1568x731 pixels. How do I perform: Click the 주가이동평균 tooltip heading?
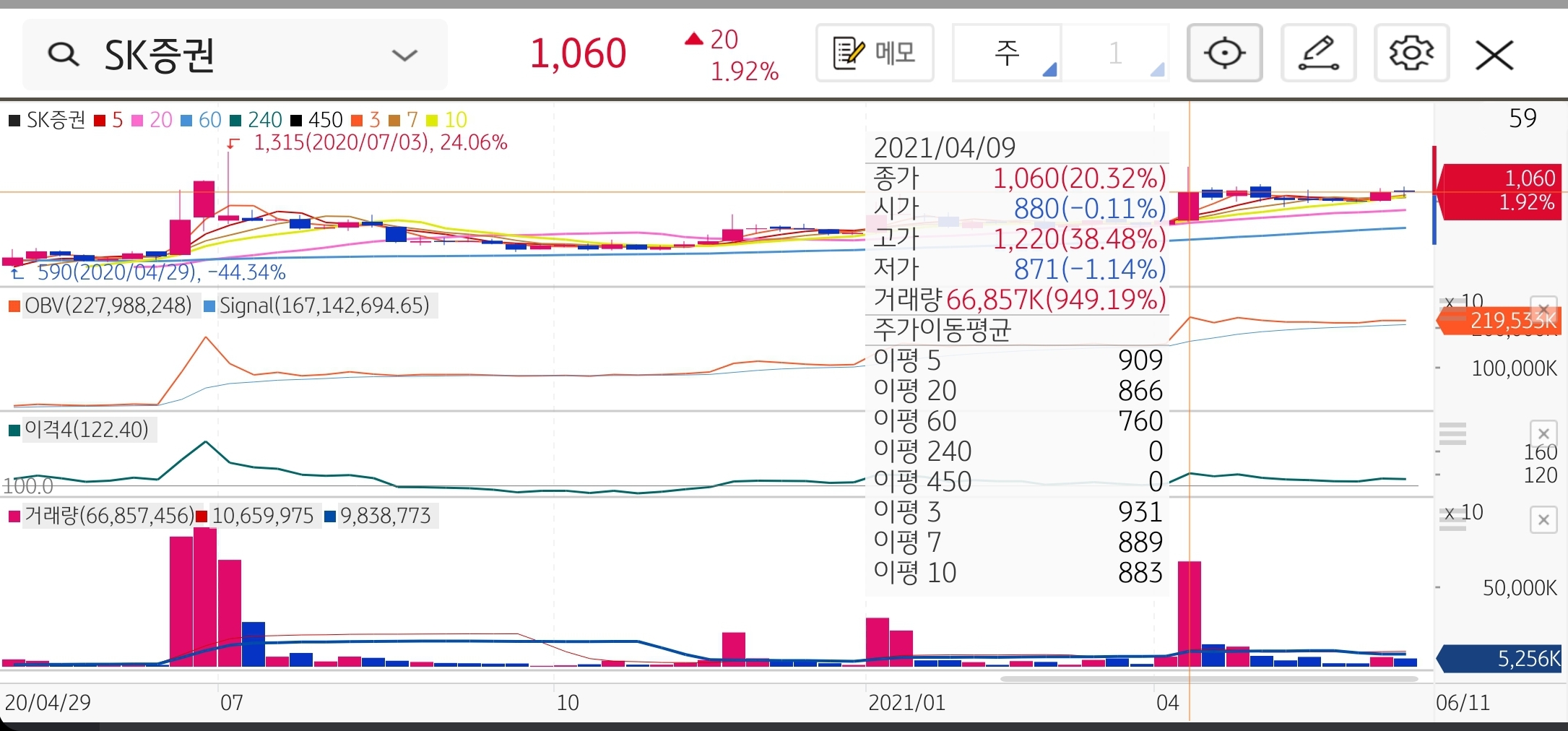943,330
